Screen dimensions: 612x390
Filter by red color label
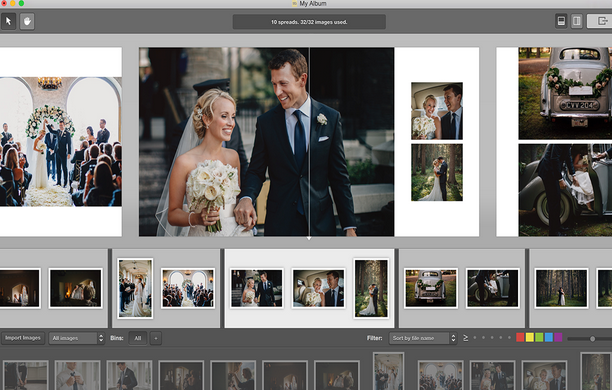[520, 338]
